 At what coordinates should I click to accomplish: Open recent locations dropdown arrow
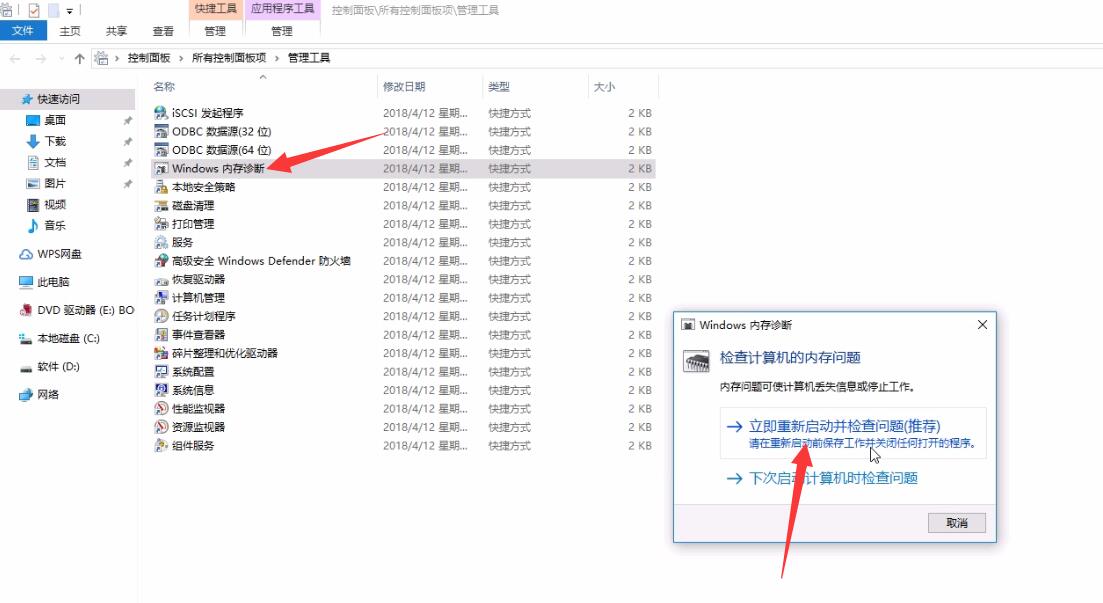tap(61, 58)
